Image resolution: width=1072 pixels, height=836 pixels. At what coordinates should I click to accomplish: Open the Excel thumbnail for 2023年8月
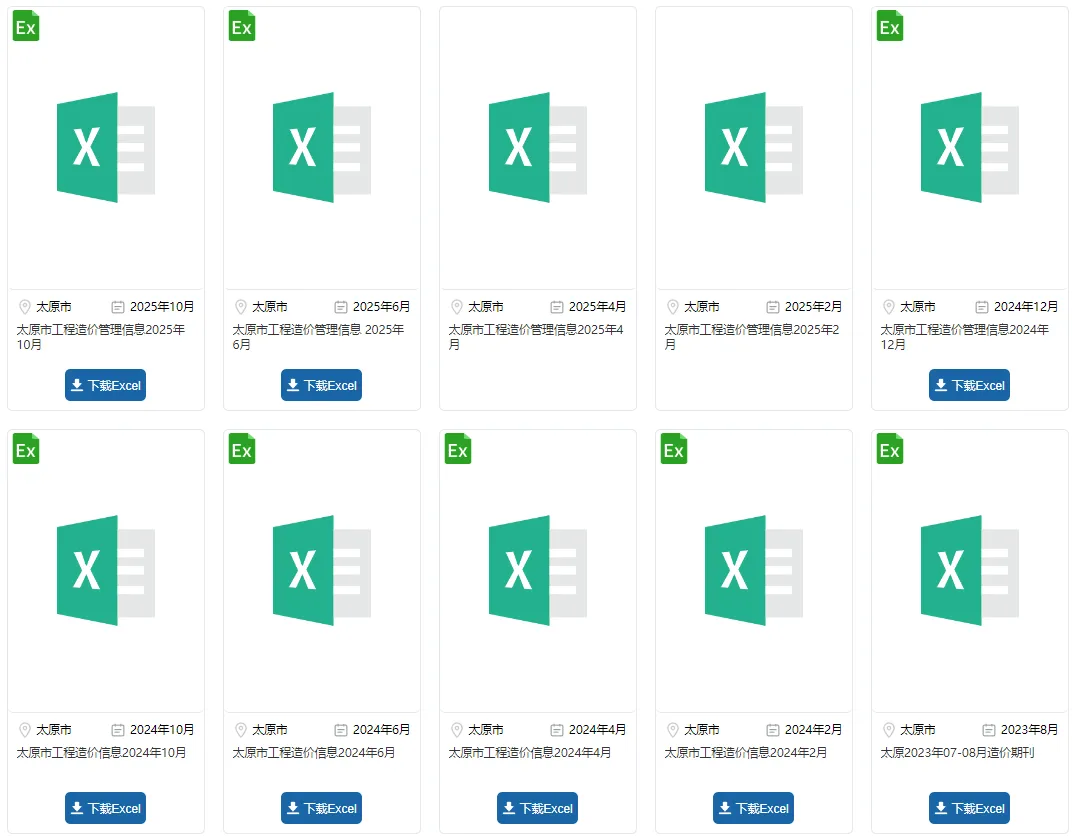[970, 570]
